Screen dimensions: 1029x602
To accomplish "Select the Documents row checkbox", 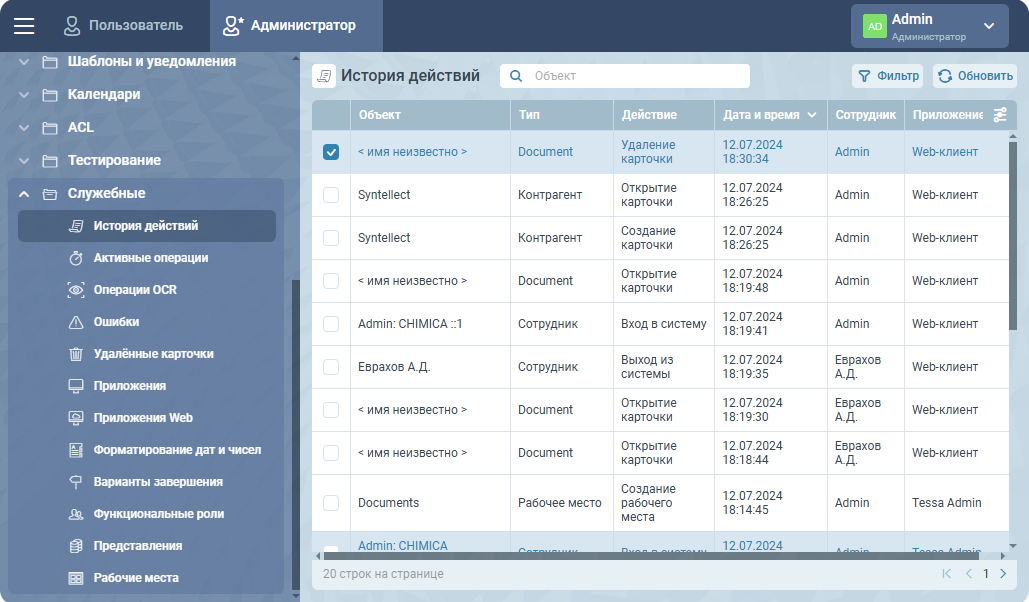I will (331, 503).
